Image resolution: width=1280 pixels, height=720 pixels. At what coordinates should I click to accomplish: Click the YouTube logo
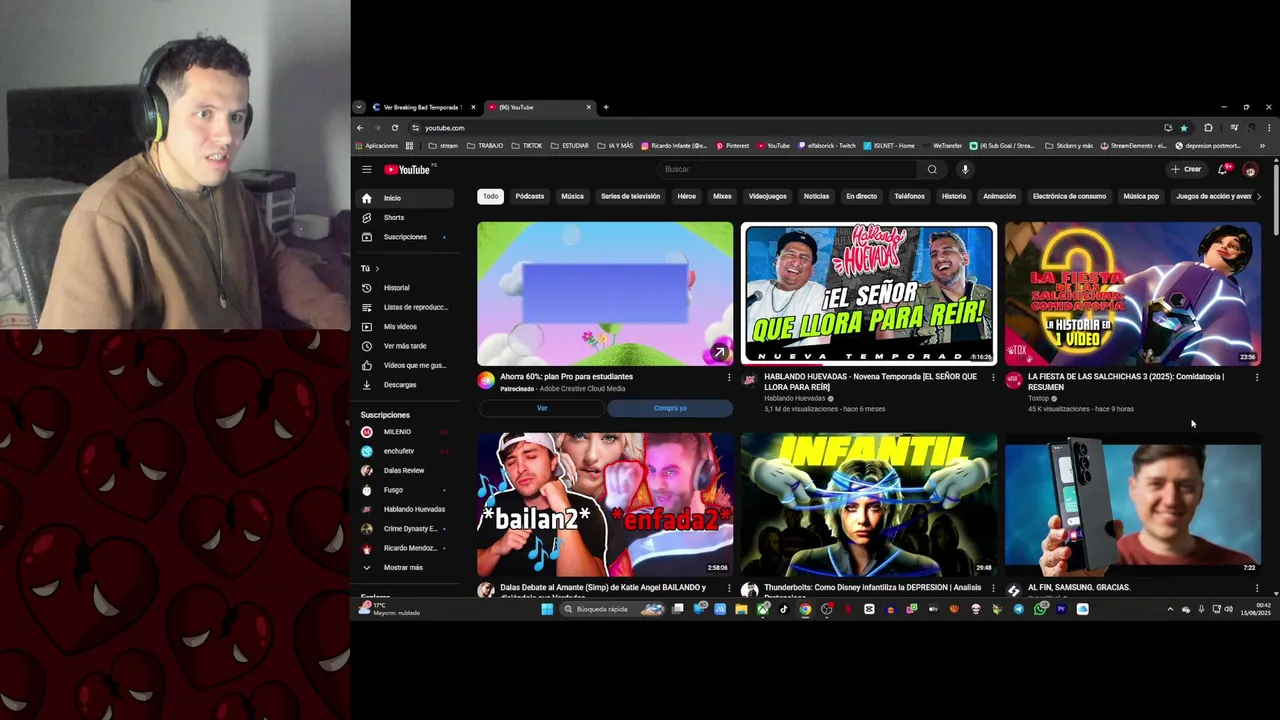point(407,170)
